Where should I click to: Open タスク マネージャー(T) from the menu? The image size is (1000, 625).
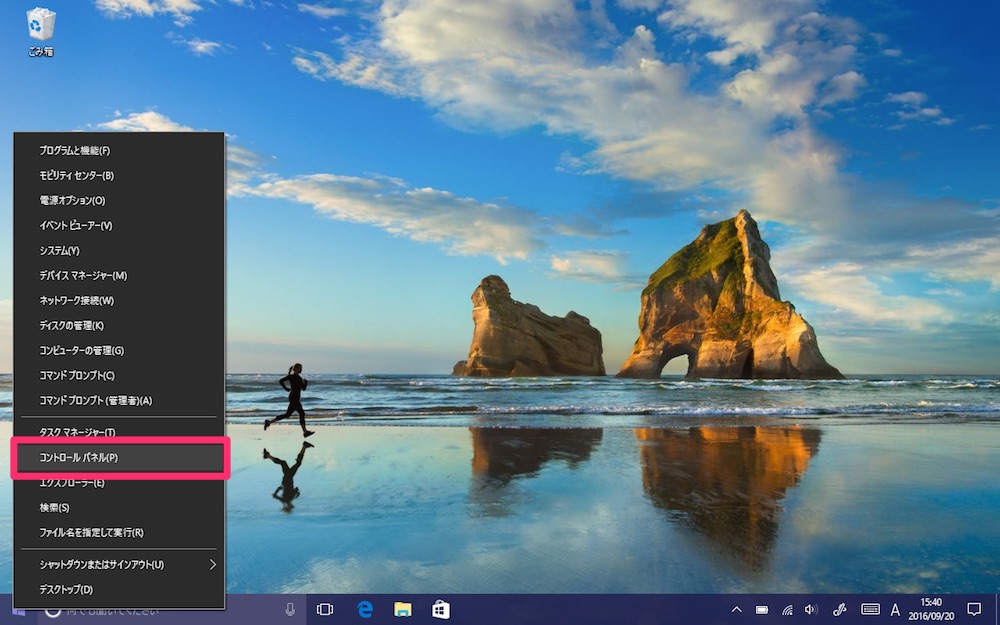[x=119, y=432]
